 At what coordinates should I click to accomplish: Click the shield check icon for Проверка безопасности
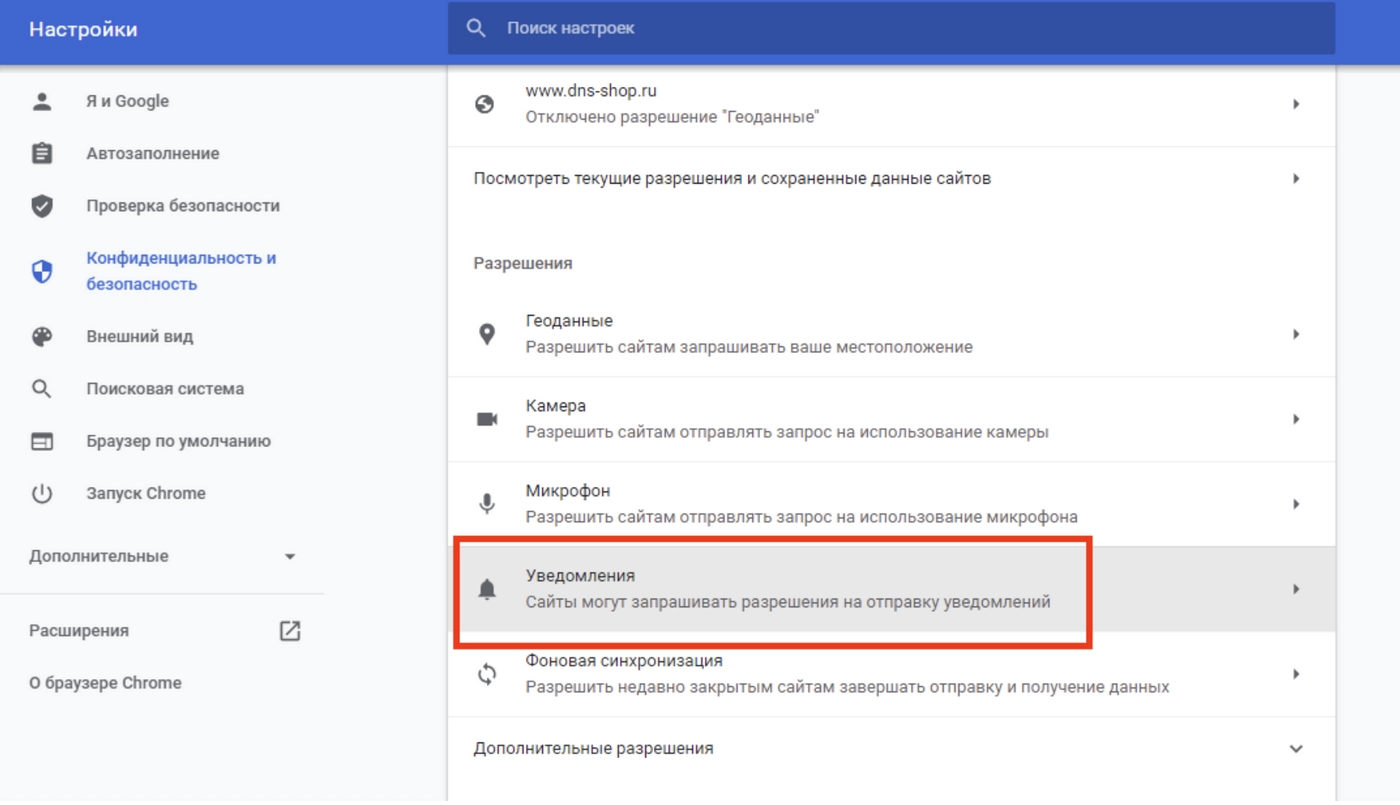[42, 206]
